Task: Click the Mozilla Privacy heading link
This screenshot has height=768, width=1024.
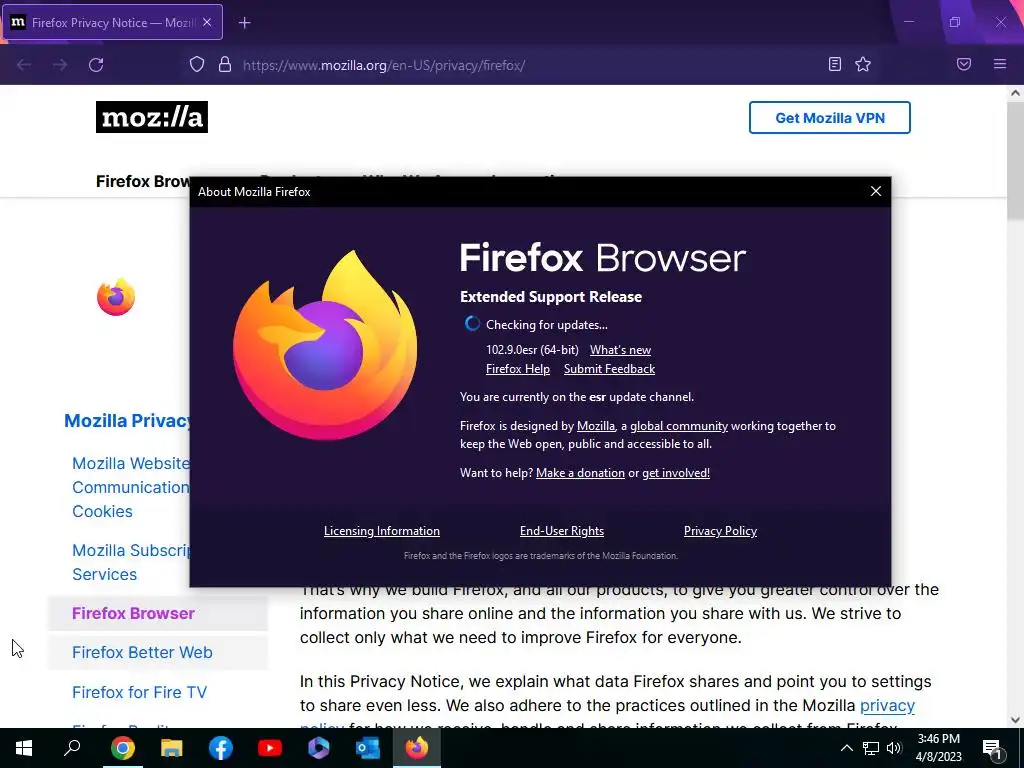Action: (x=127, y=421)
